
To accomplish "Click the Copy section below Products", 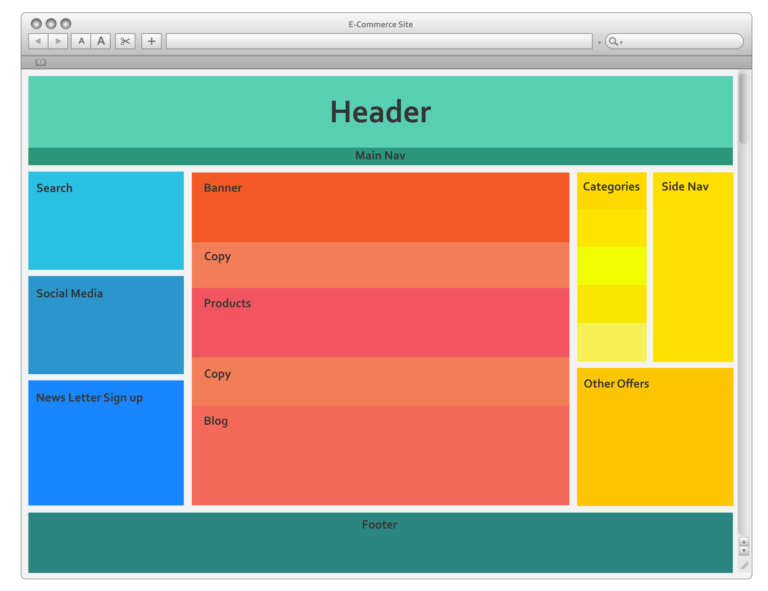I will (x=381, y=381).
